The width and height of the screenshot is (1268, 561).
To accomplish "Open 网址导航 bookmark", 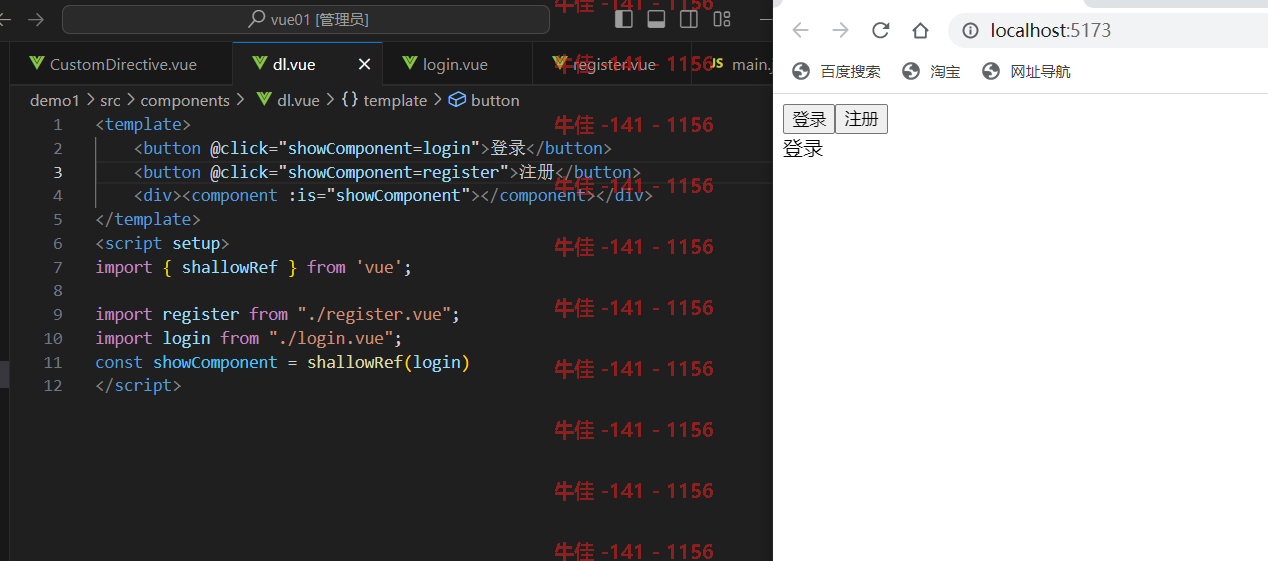I will coord(1026,71).
